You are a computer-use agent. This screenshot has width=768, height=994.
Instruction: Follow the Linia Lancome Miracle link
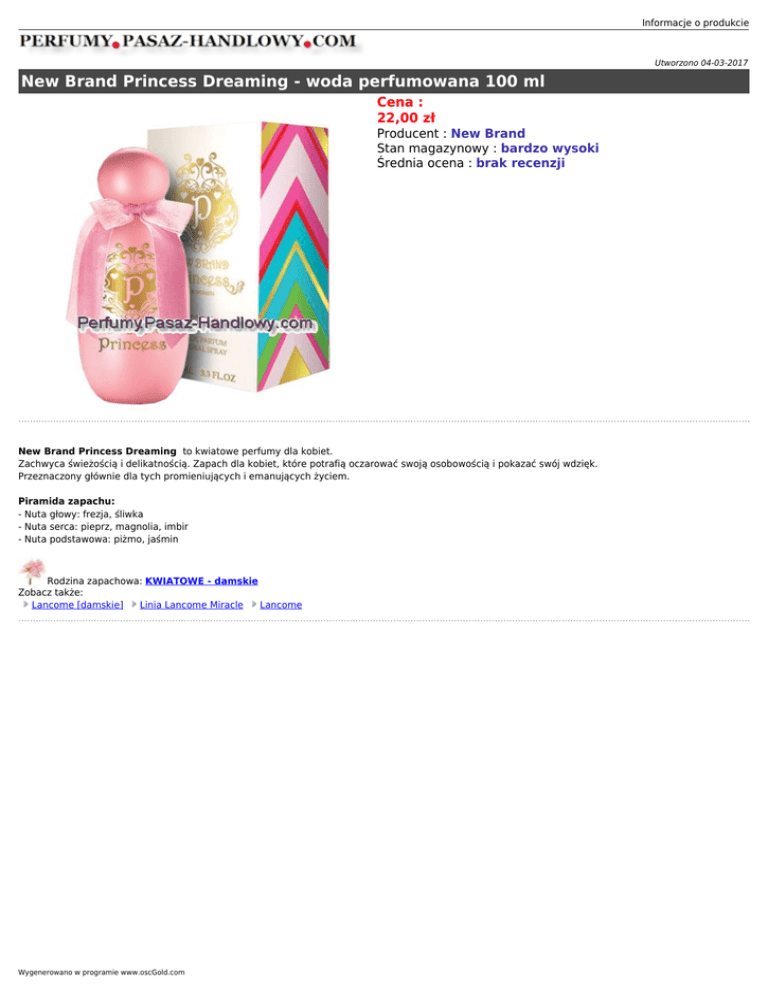(x=192, y=605)
